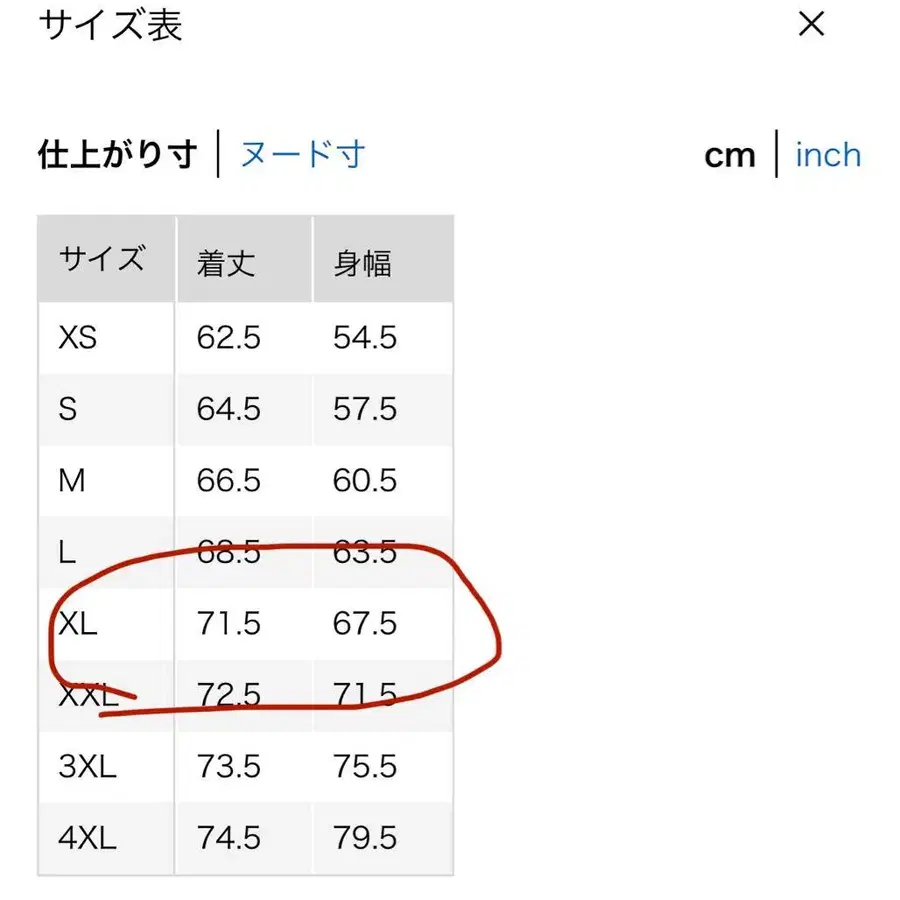Select the cm unit option
The image size is (900, 900).
tap(729, 155)
